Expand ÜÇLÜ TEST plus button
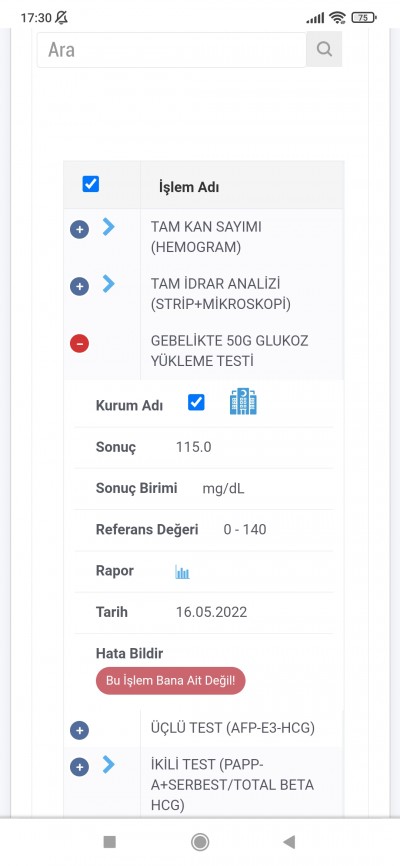400x866 pixels. [80, 731]
